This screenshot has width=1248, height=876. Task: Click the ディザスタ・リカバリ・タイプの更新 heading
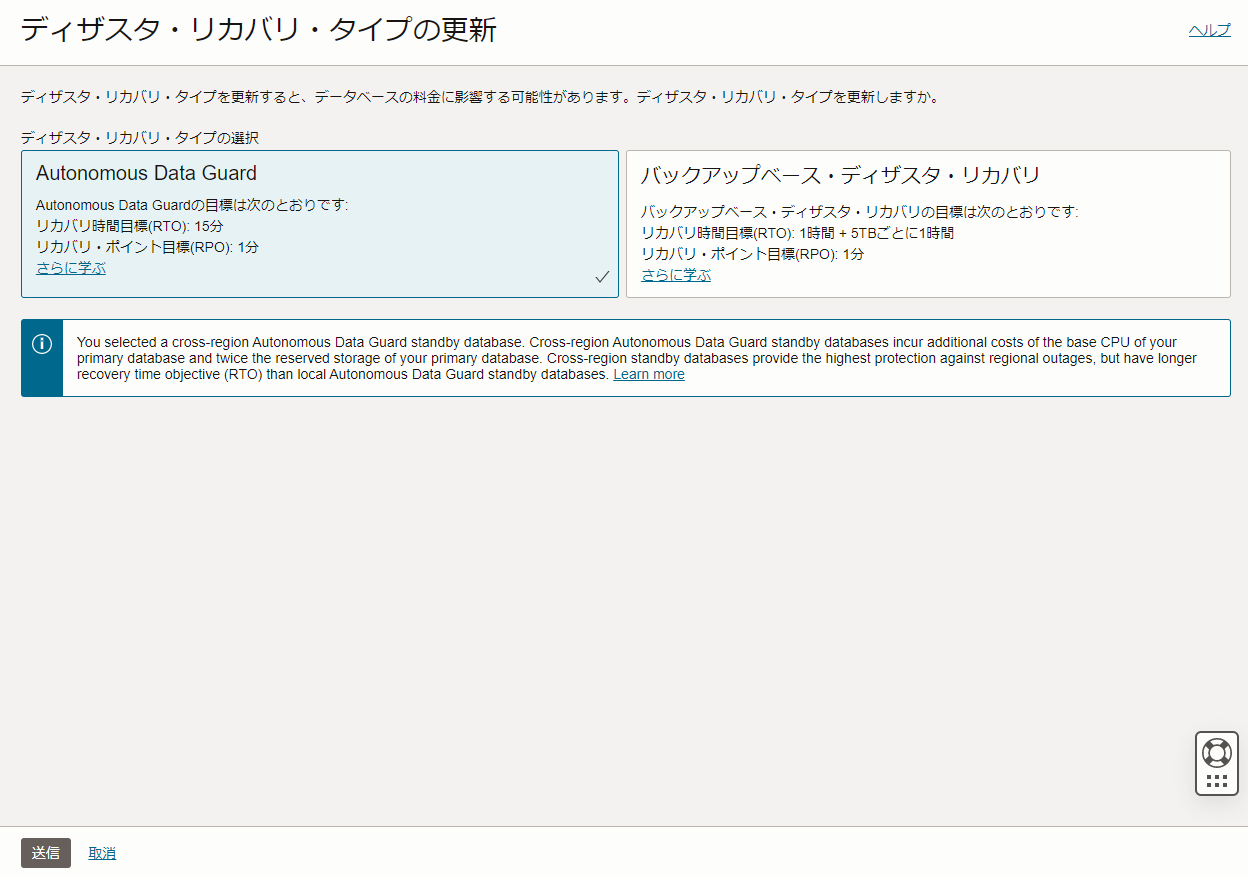coord(258,30)
